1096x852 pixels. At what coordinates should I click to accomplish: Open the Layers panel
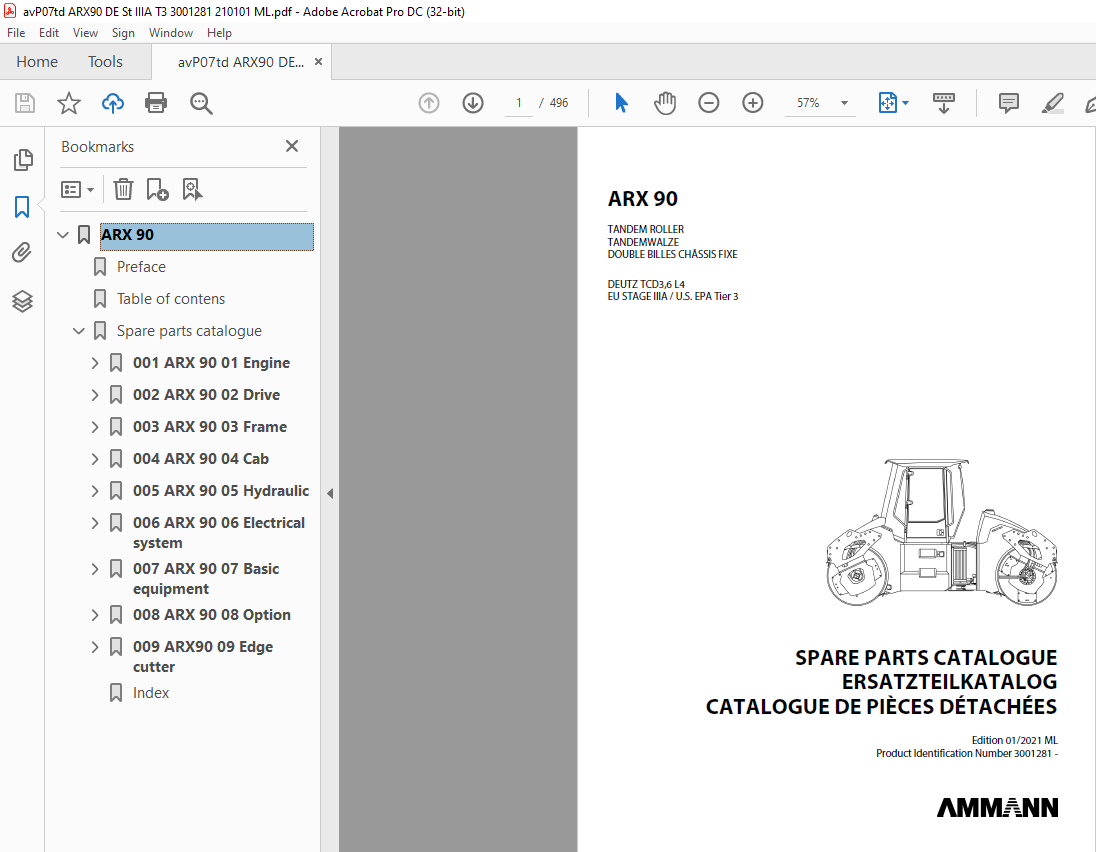click(x=22, y=301)
